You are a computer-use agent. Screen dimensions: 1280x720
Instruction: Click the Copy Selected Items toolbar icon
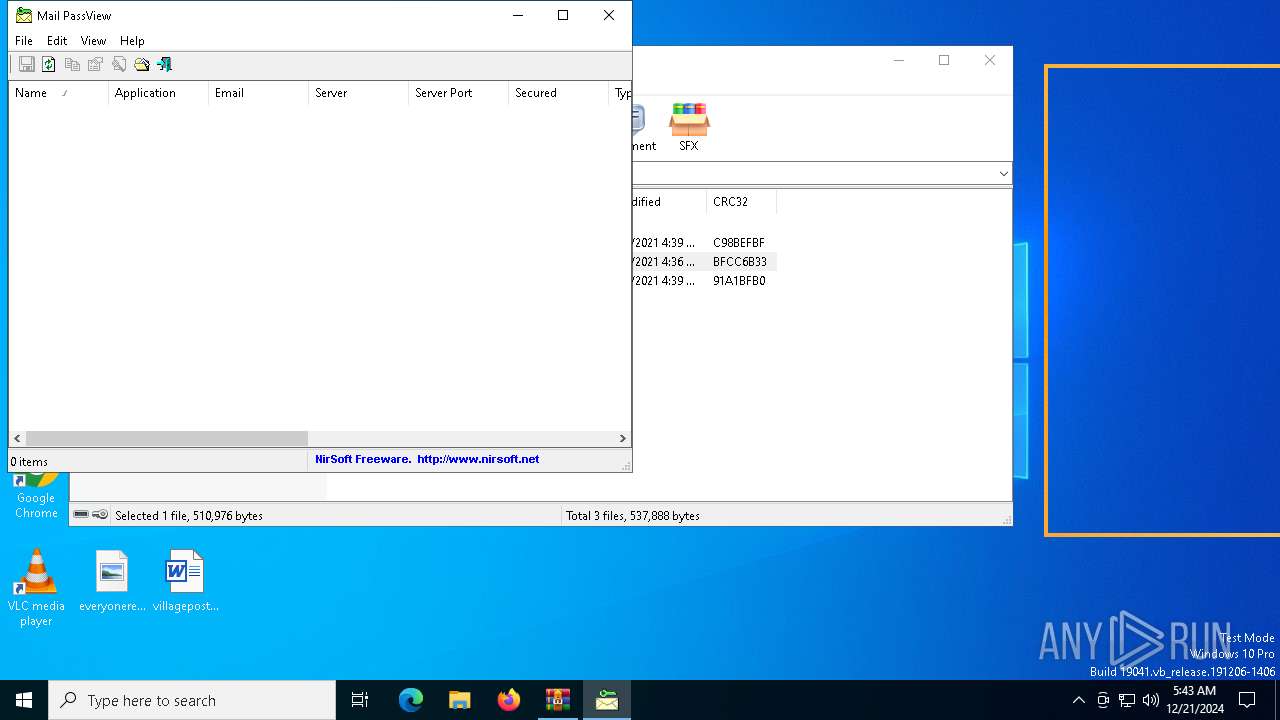coord(72,64)
